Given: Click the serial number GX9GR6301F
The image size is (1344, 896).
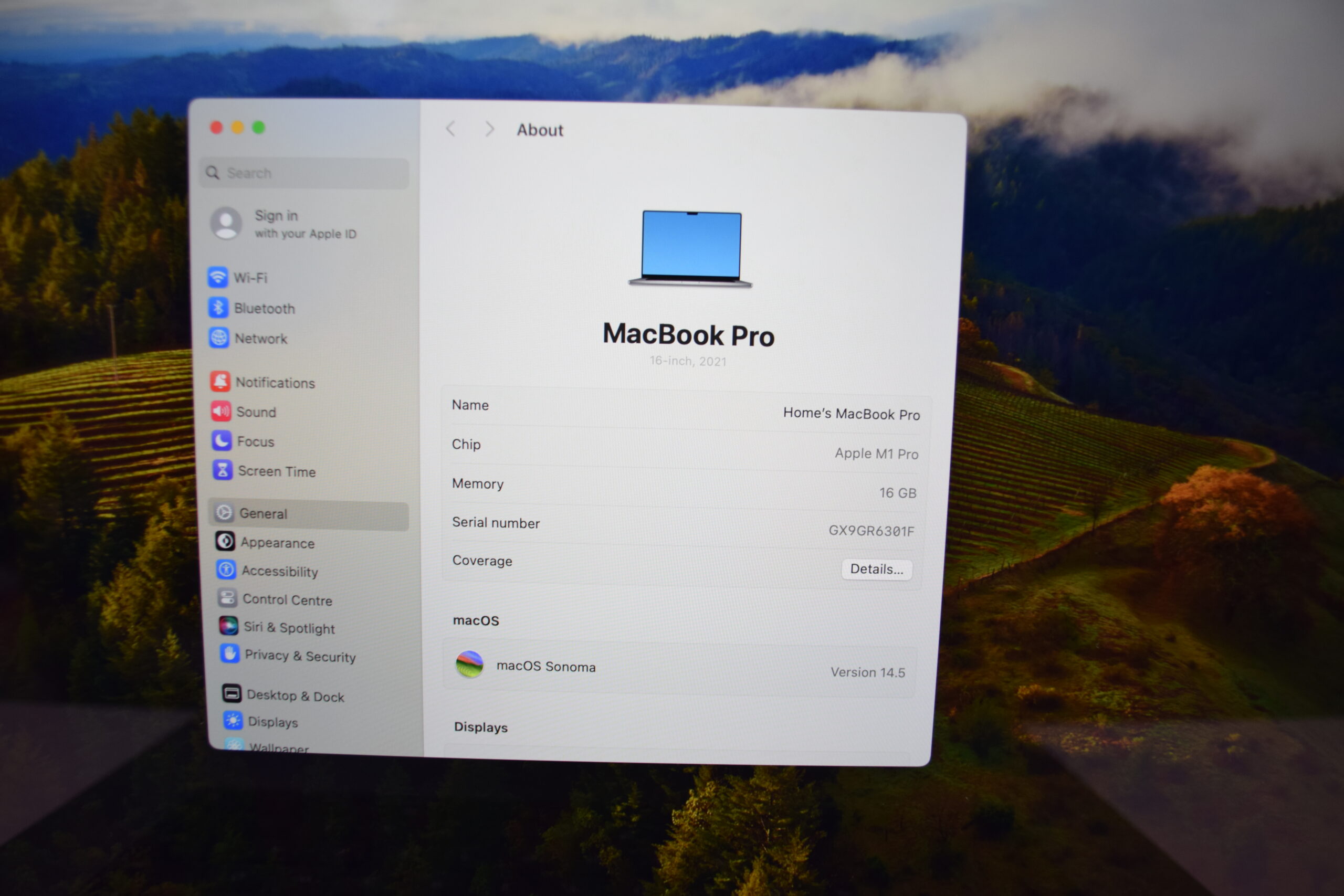Looking at the screenshot, I should click(871, 531).
